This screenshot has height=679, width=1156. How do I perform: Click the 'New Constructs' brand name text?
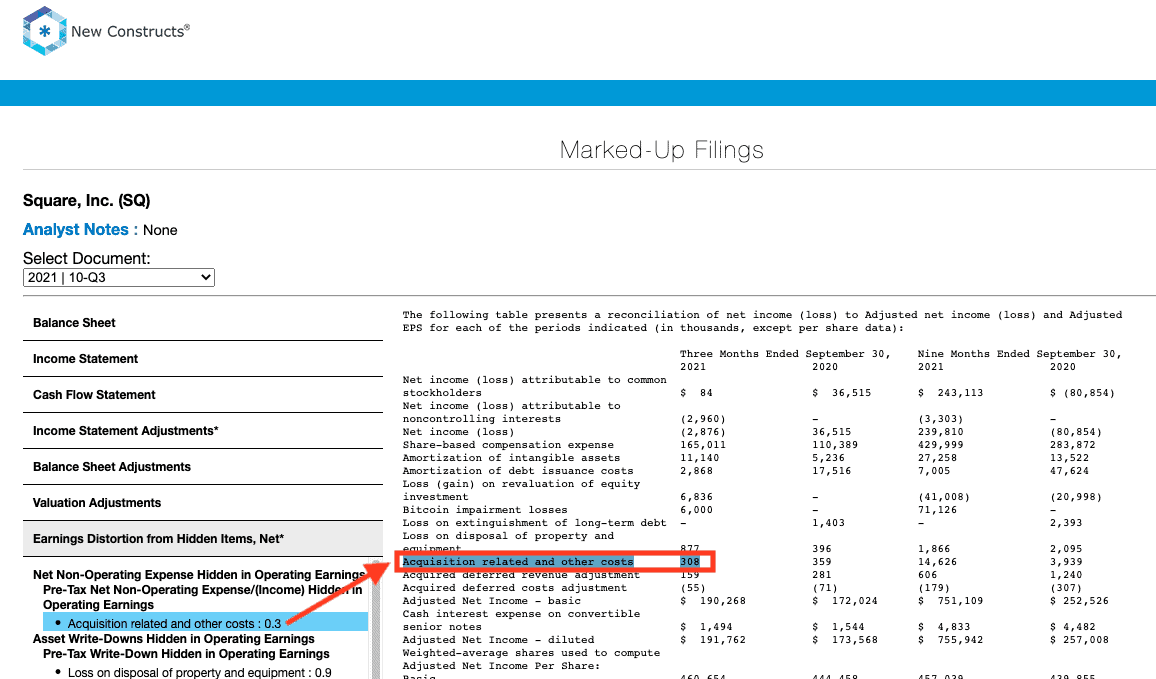point(130,32)
